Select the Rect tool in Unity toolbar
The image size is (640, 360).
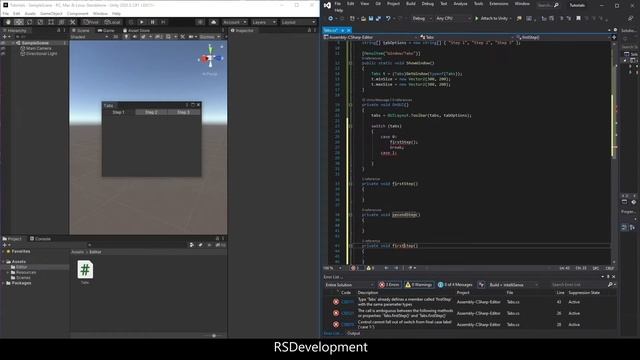coord(51,22)
